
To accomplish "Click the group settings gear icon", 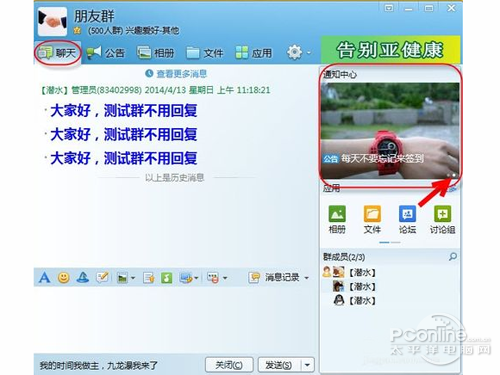I will coord(294,52).
